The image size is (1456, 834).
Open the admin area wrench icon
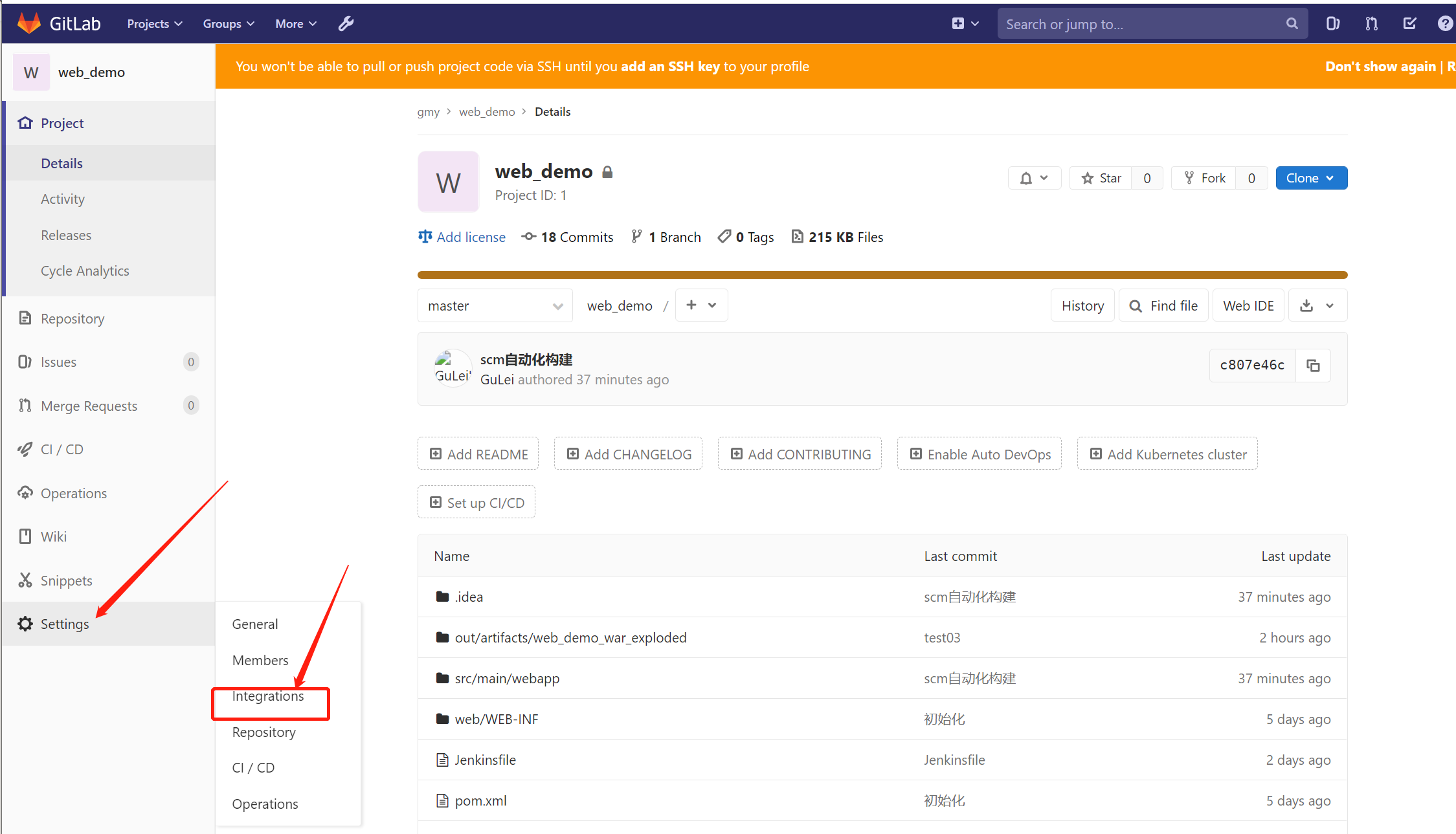(x=346, y=23)
